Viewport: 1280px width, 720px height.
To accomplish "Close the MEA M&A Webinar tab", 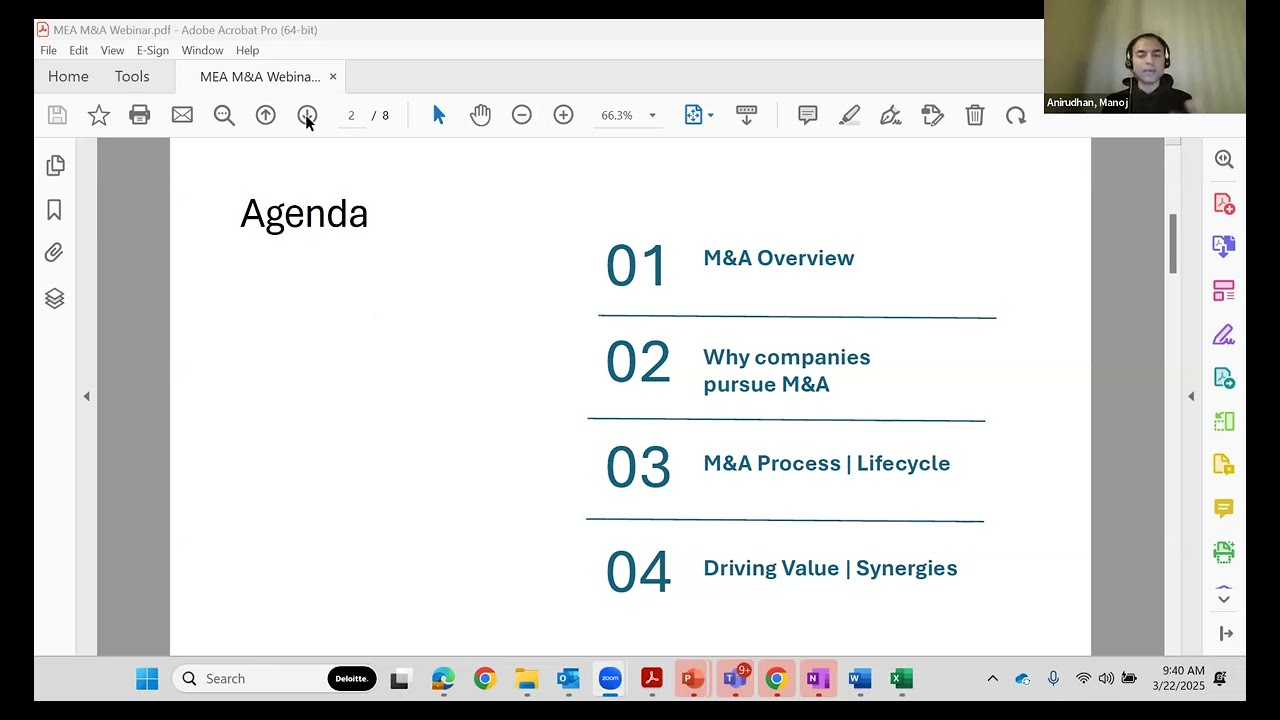I will (x=333, y=77).
